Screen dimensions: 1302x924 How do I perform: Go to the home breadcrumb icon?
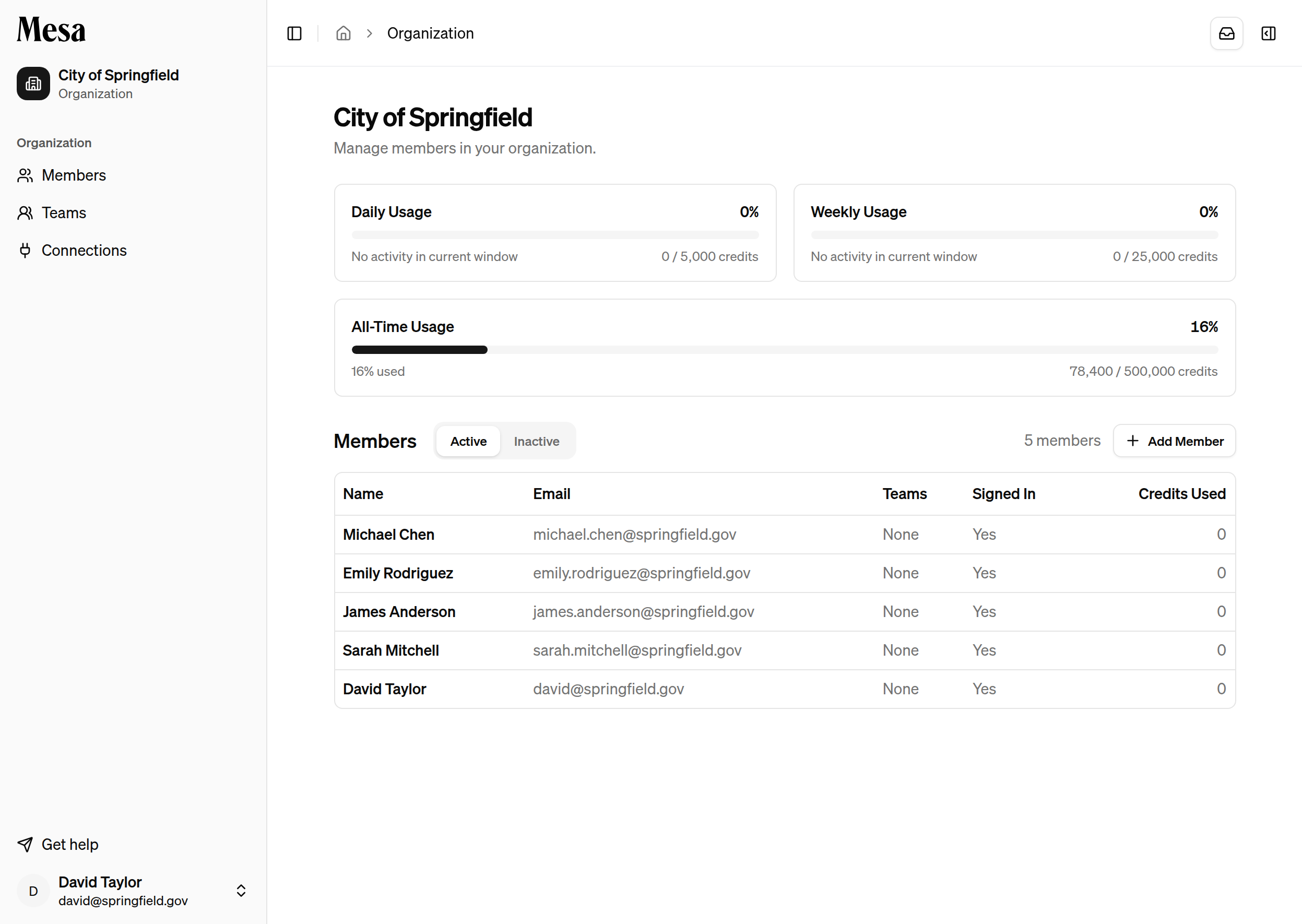tap(343, 33)
